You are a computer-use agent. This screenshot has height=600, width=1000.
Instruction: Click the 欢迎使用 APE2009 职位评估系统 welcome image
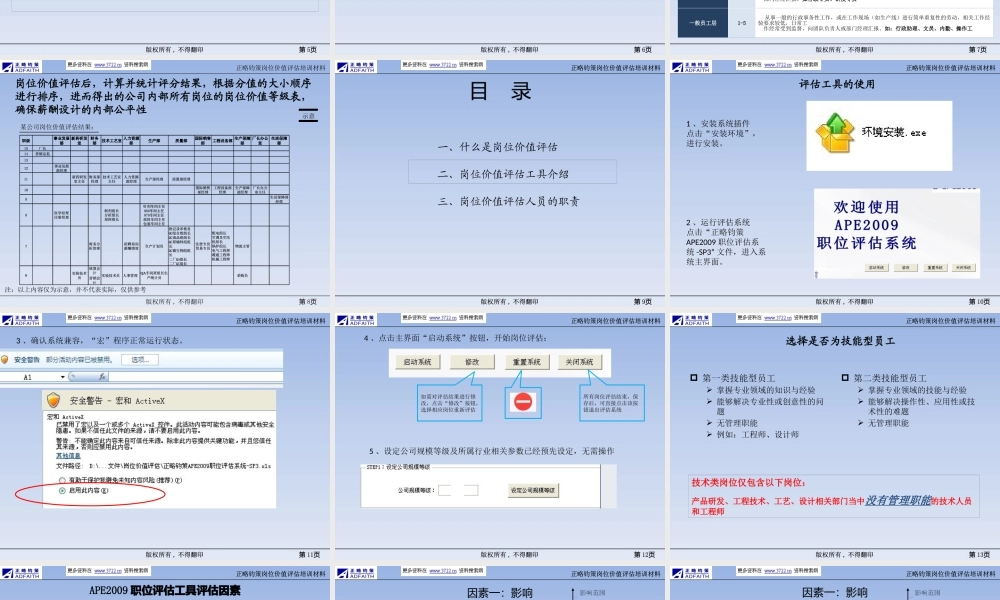pos(897,233)
